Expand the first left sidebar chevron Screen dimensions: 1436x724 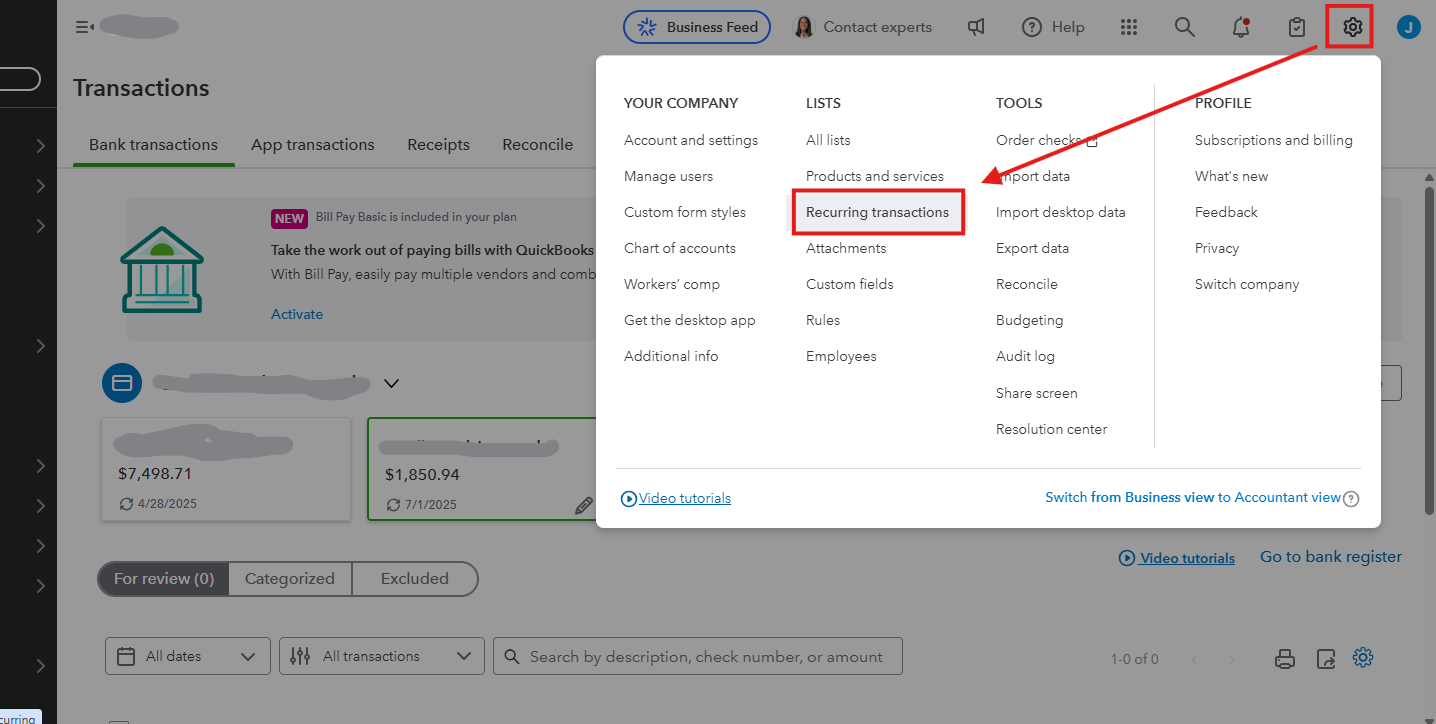(x=40, y=146)
